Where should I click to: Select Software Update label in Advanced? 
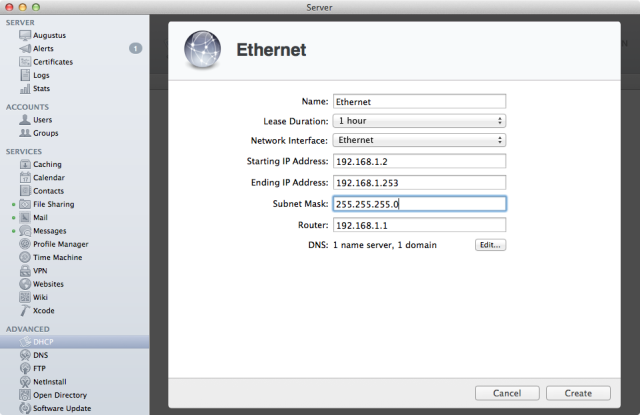pos(62,408)
